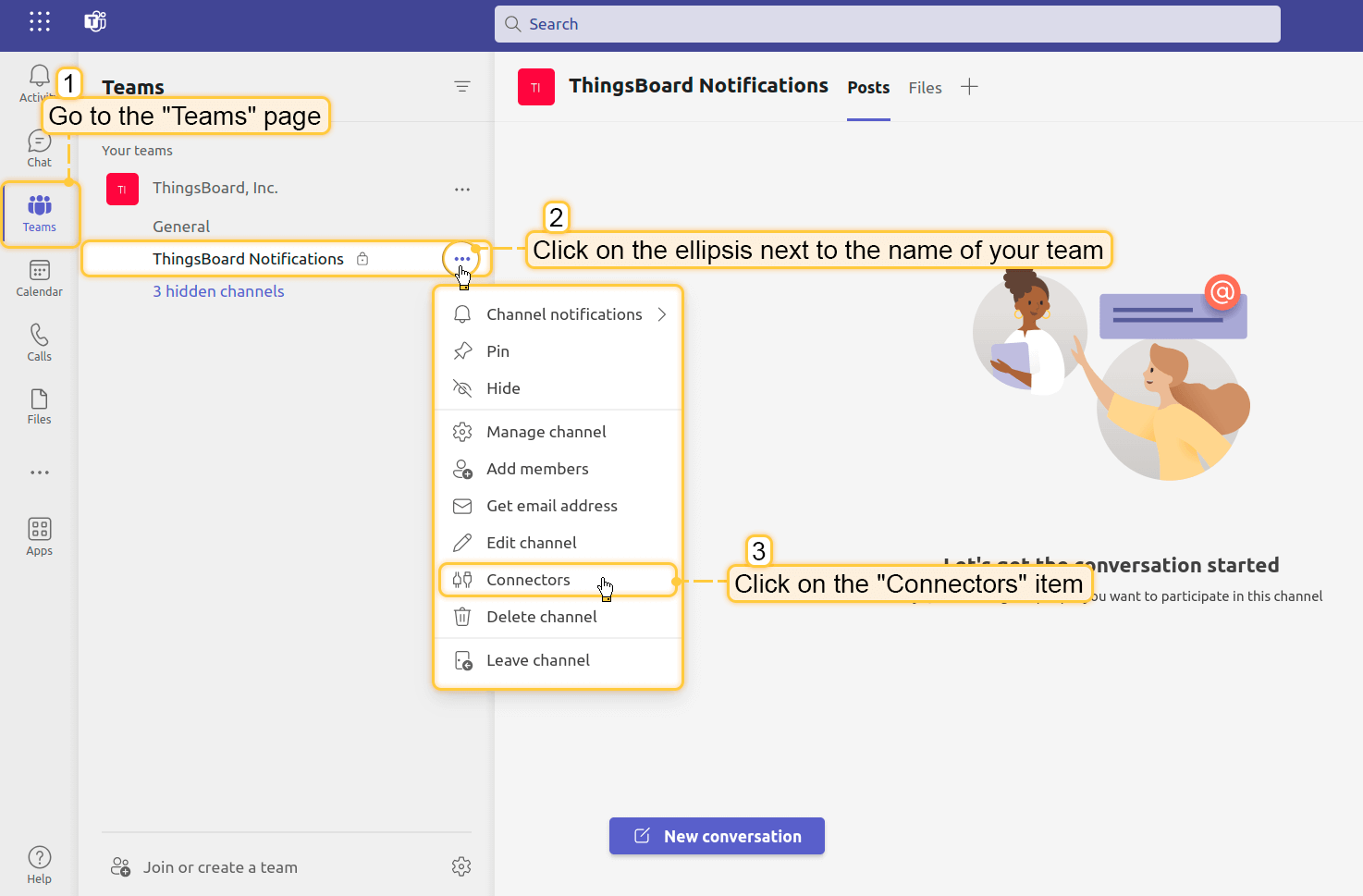The height and width of the screenshot is (896, 1363).
Task: Click the ellipsis next to ThingsBoard Notifications
Action: [x=462, y=259]
